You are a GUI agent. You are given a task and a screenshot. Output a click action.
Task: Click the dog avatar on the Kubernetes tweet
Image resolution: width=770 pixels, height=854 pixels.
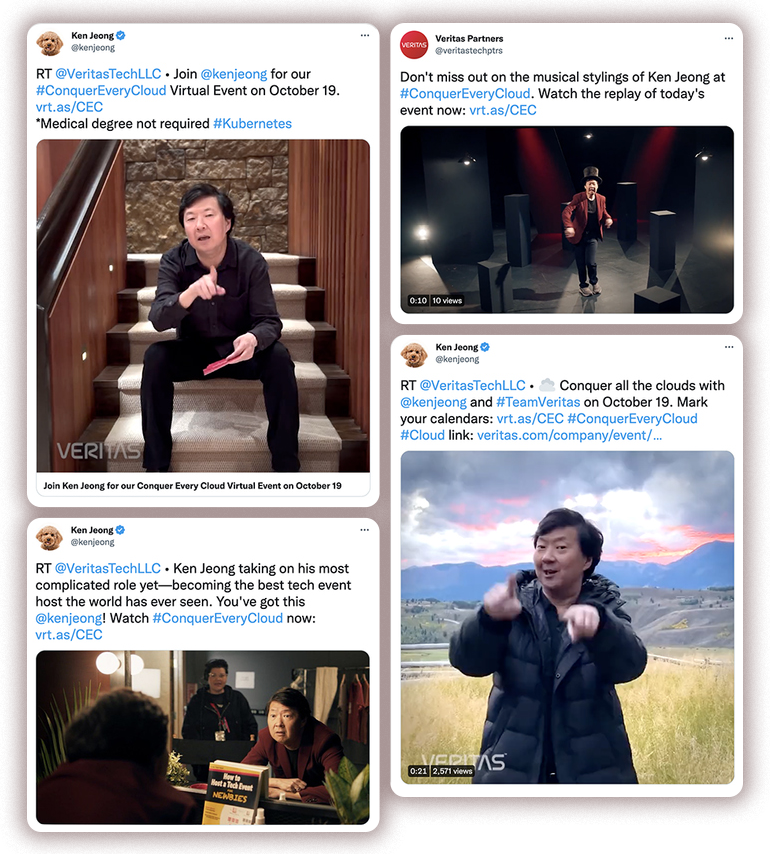tap(50, 43)
